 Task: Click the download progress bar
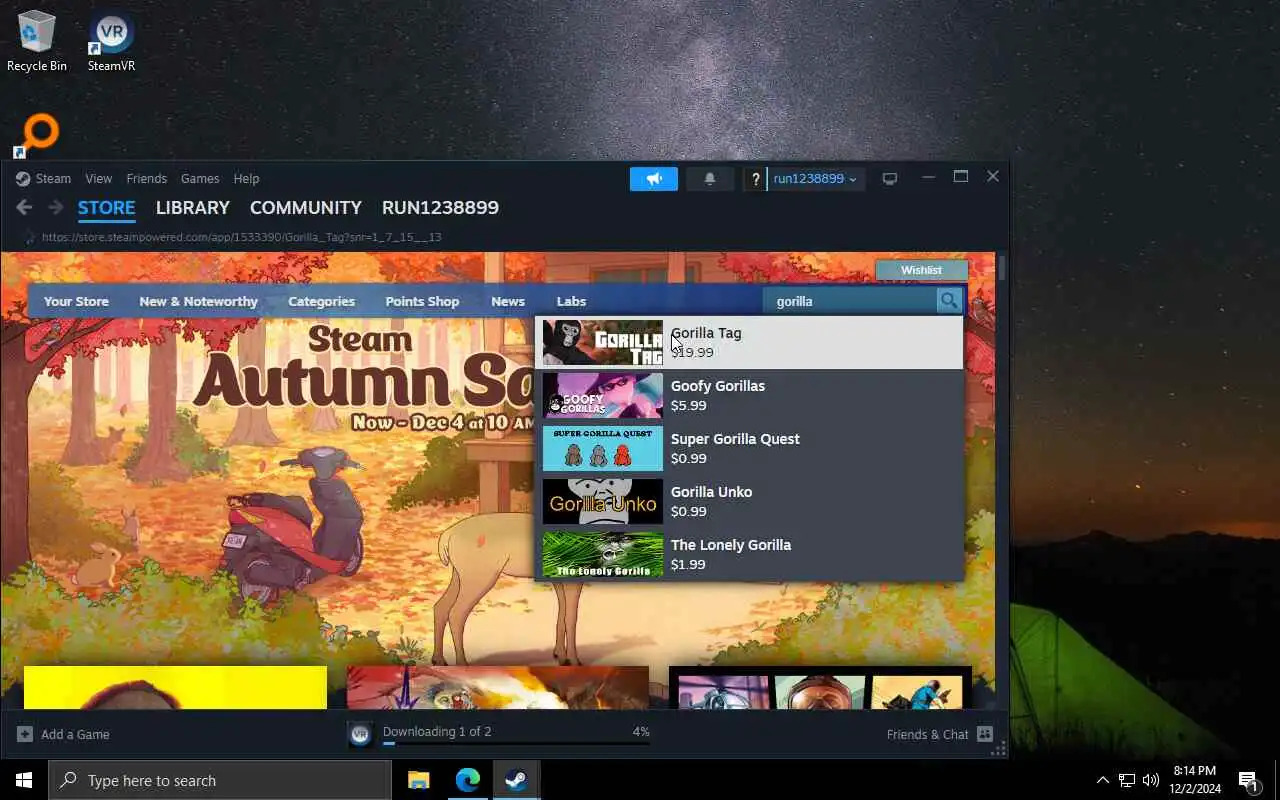pyautogui.click(x=516, y=744)
